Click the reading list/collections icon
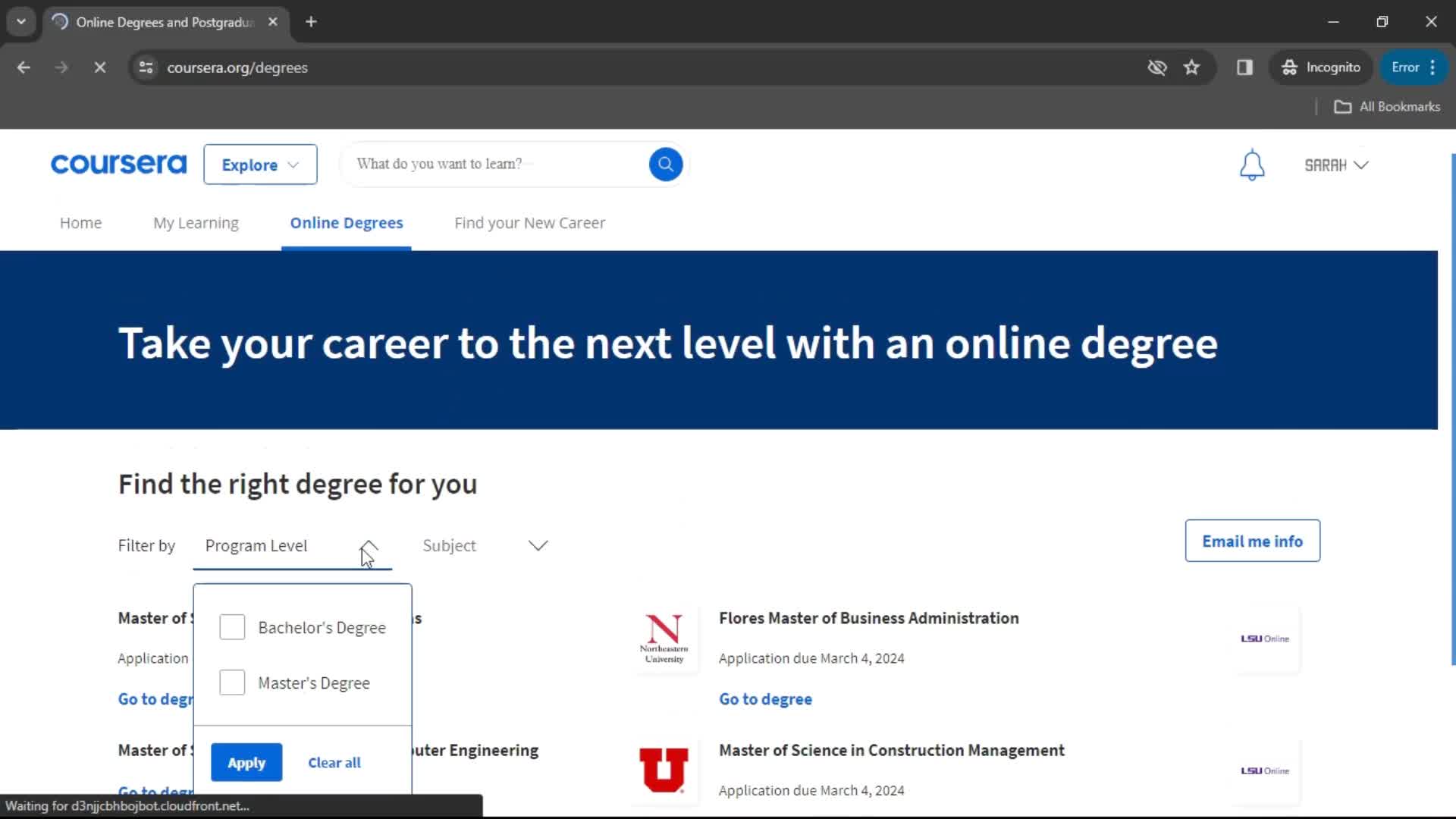This screenshot has width=1456, height=819. [1245, 67]
